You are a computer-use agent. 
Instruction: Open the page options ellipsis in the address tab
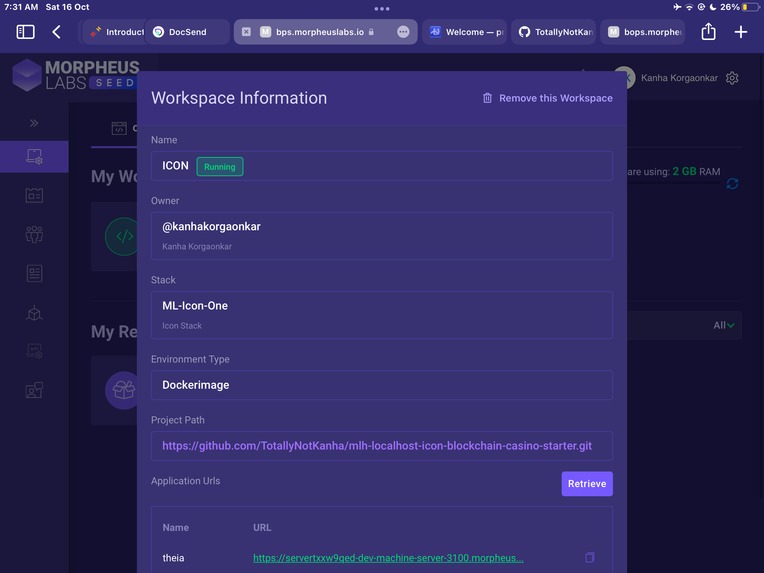[403, 32]
